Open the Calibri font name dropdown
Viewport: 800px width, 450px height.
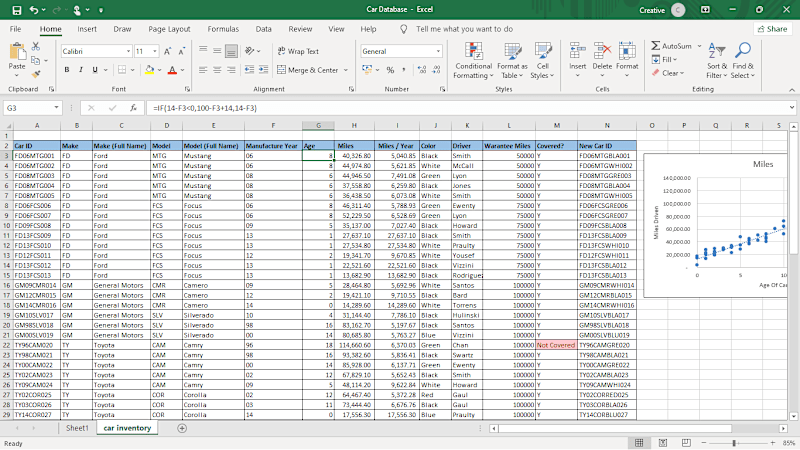click(x=128, y=51)
